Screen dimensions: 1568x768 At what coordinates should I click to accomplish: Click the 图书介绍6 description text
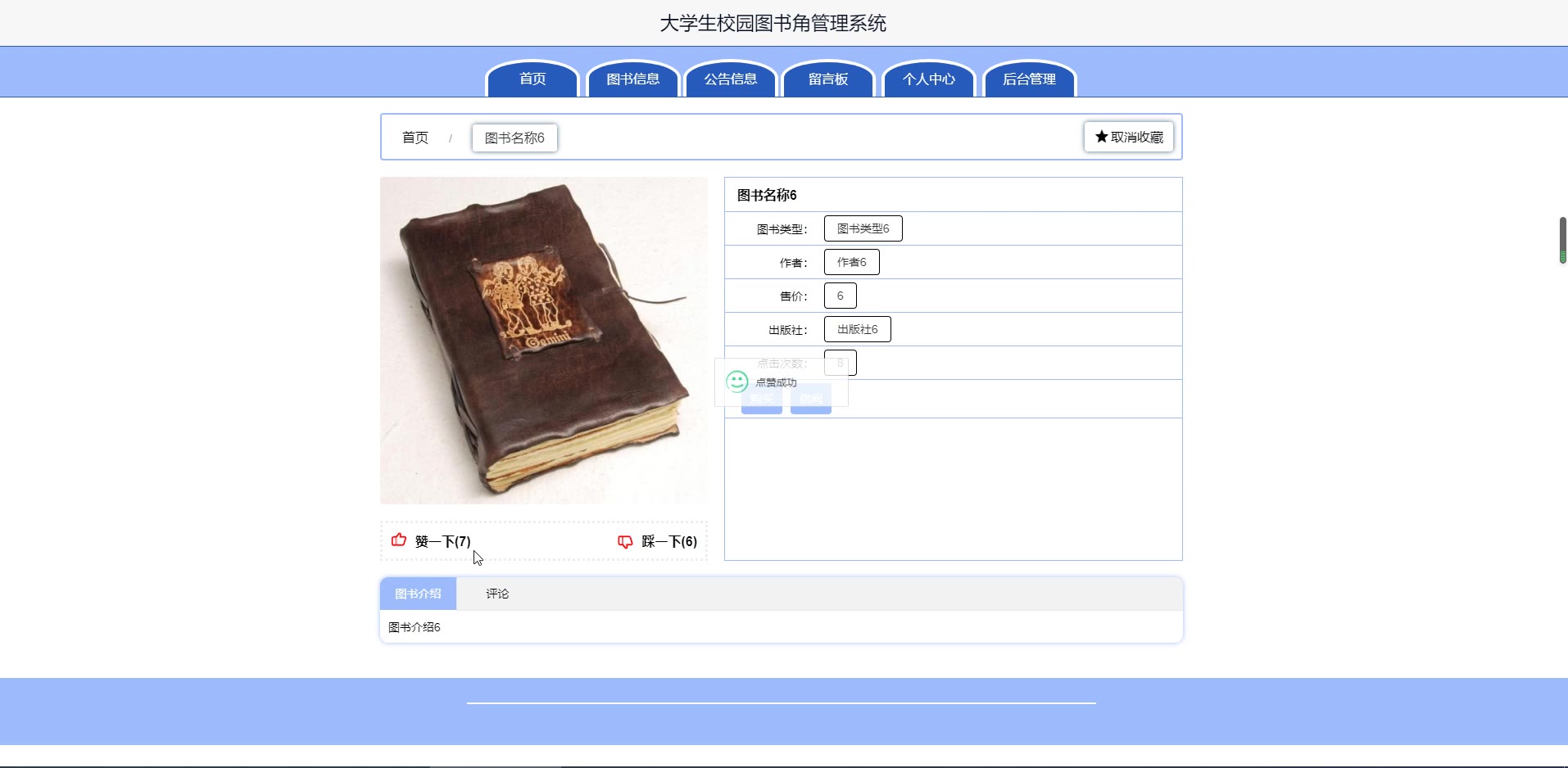click(415, 627)
